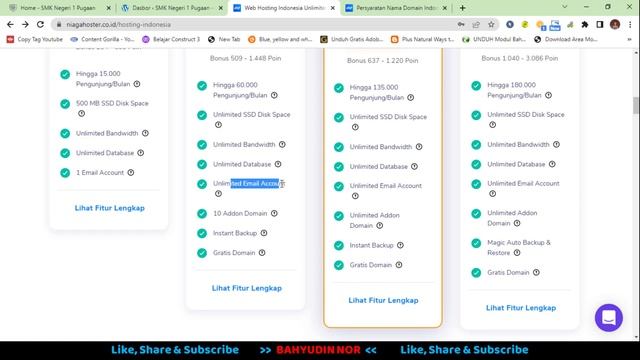The height and width of the screenshot is (360, 640).
Task: Show info for Unlimited Addon Domain in third plan
Action: click(x=380, y=226)
